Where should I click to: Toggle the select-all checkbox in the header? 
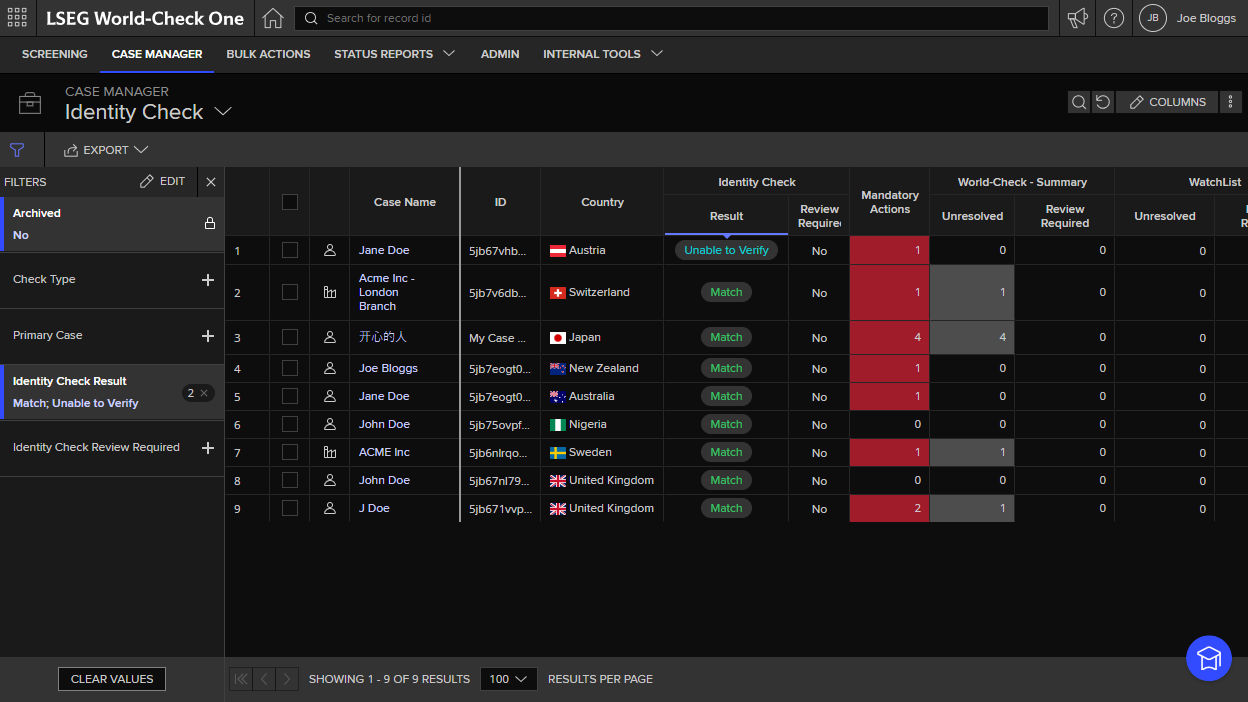pyautogui.click(x=290, y=201)
